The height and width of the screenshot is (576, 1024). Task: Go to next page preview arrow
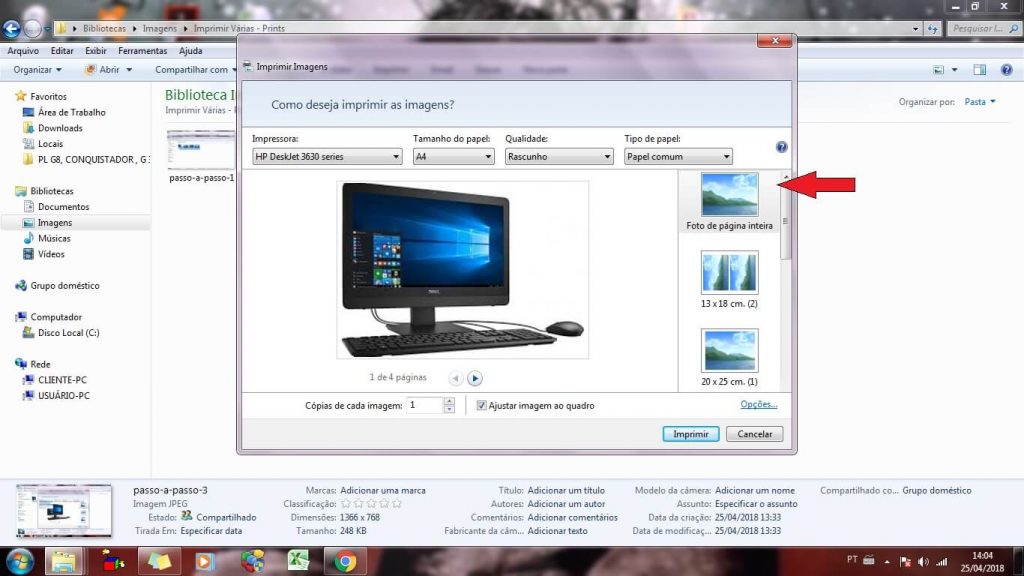point(475,378)
